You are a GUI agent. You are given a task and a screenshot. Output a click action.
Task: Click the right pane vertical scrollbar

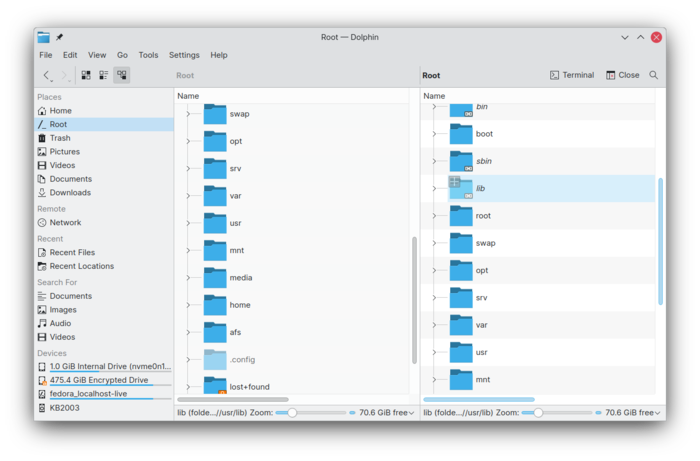(x=660, y=241)
